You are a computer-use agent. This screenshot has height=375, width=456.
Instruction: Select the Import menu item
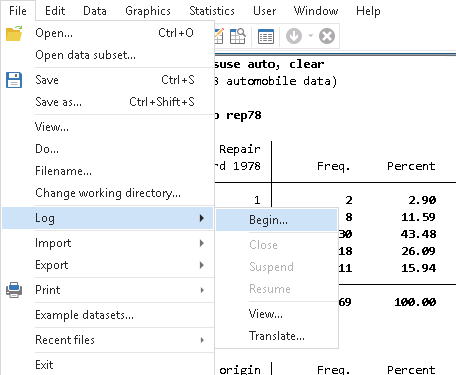pyautogui.click(x=108, y=243)
